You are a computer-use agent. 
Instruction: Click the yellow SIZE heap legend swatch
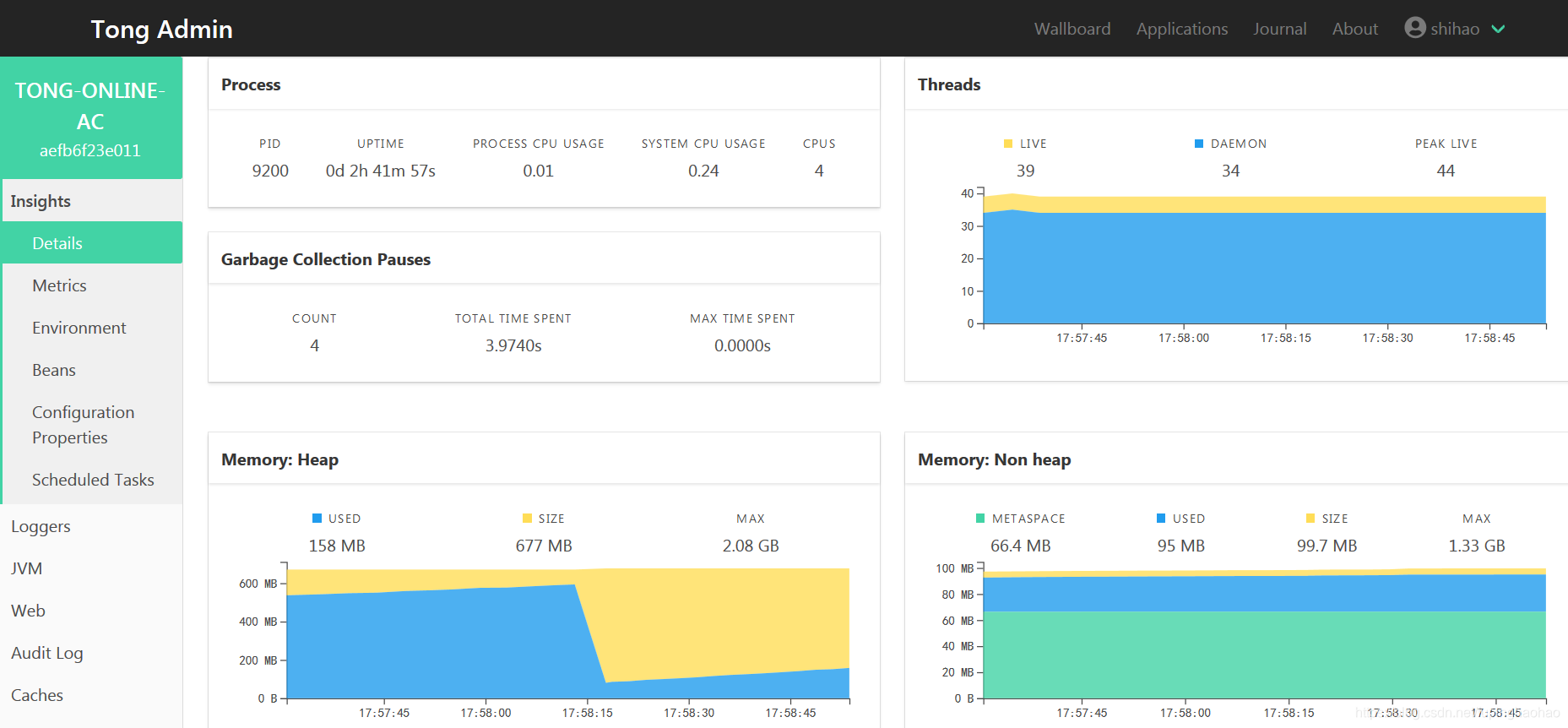tap(527, 519)
